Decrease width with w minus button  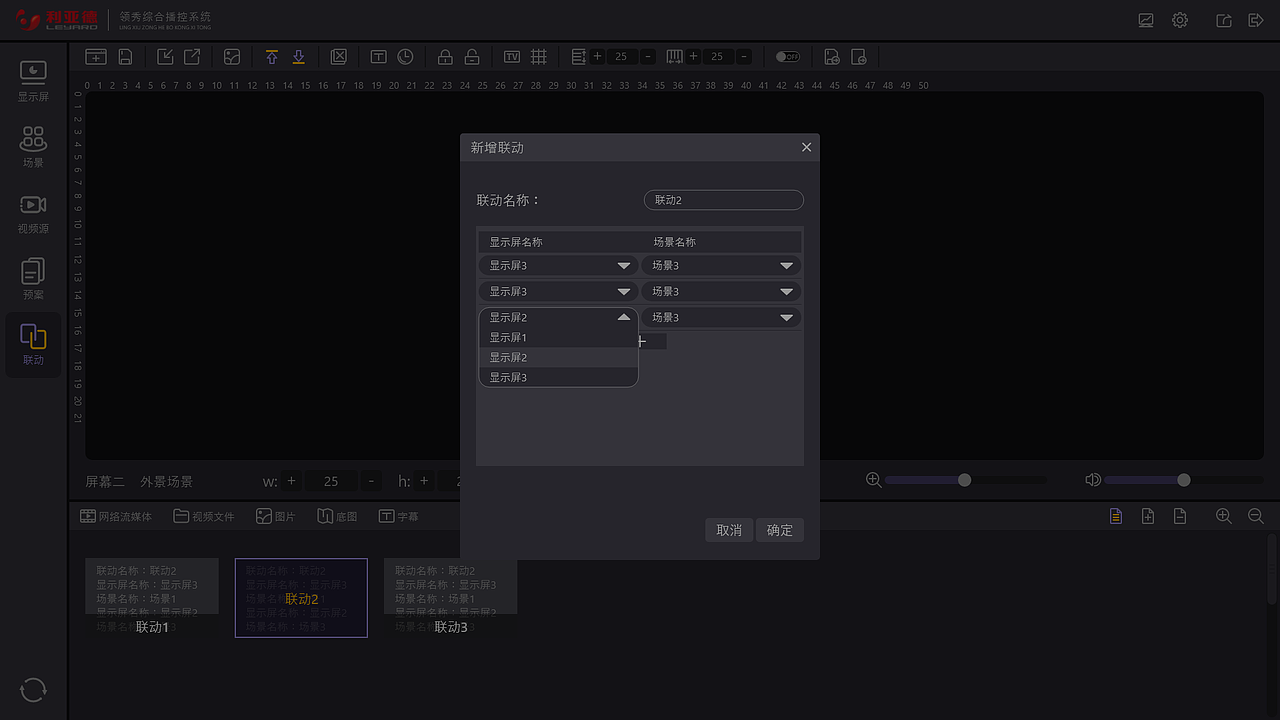pos(372,481)
